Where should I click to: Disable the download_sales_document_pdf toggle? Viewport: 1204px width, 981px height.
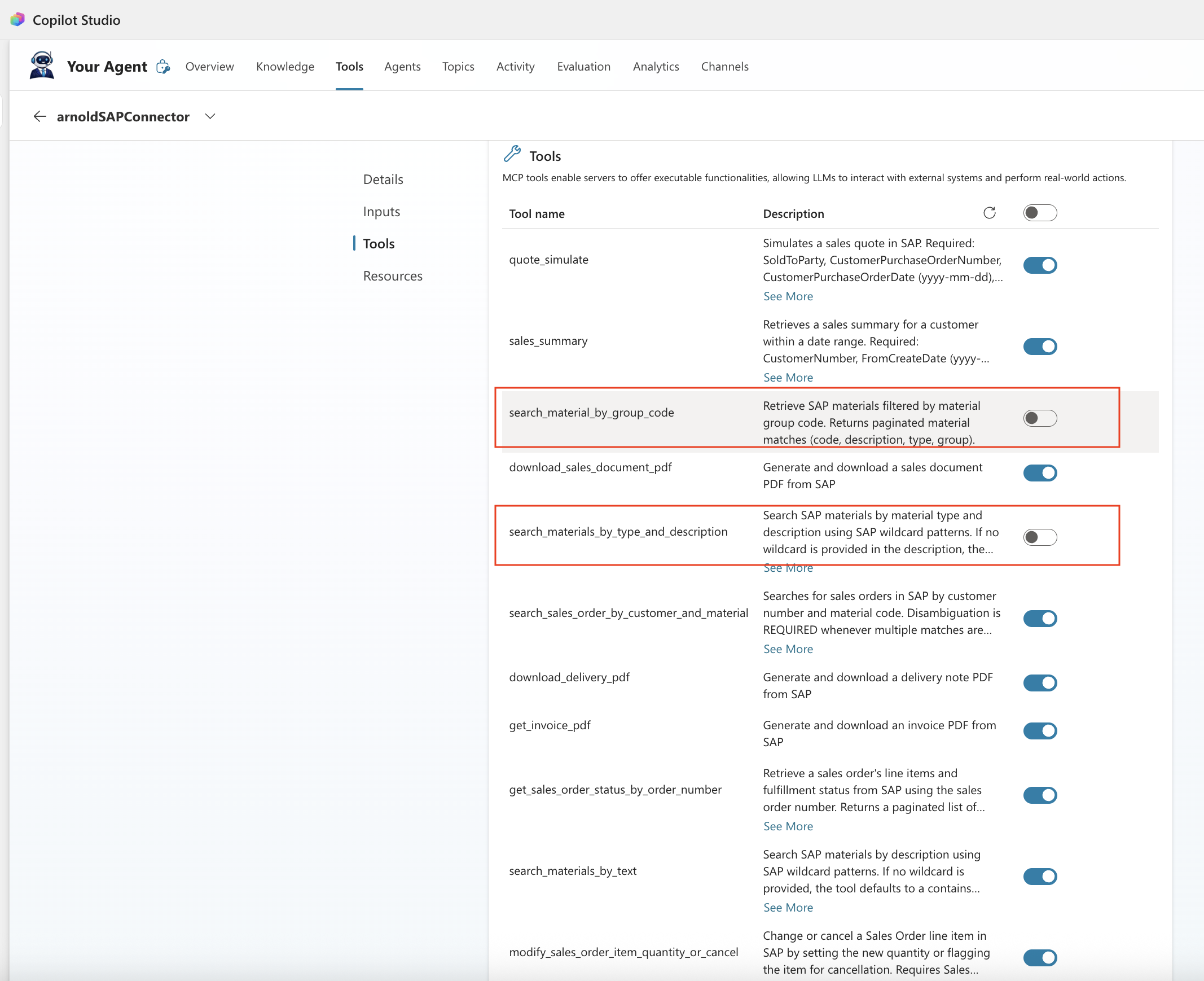coord(1040,473)
